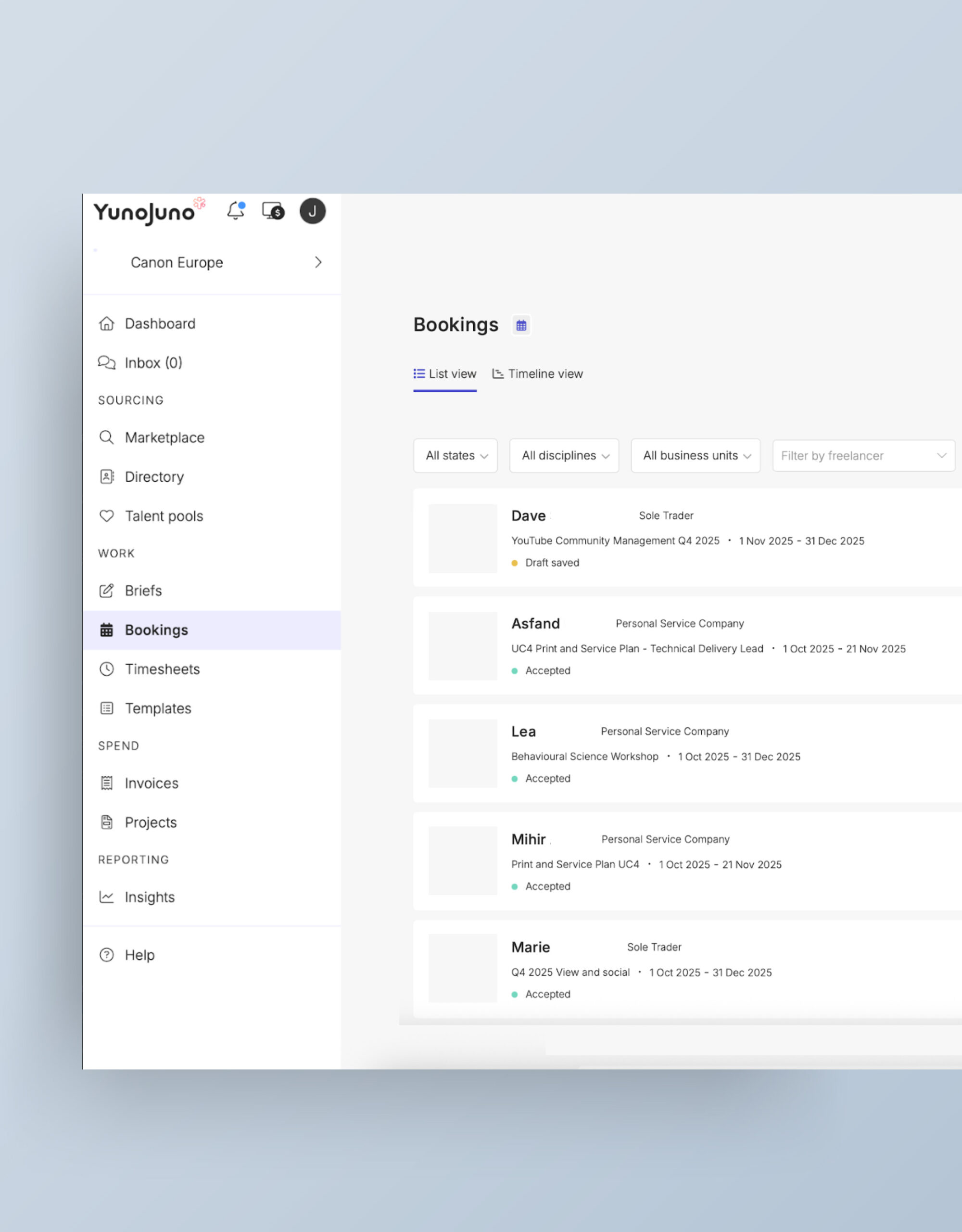The height and width of the screenshot is (1232, 962).
Task: Click the YunoJuno logo
Action: (x=144, y=213)
